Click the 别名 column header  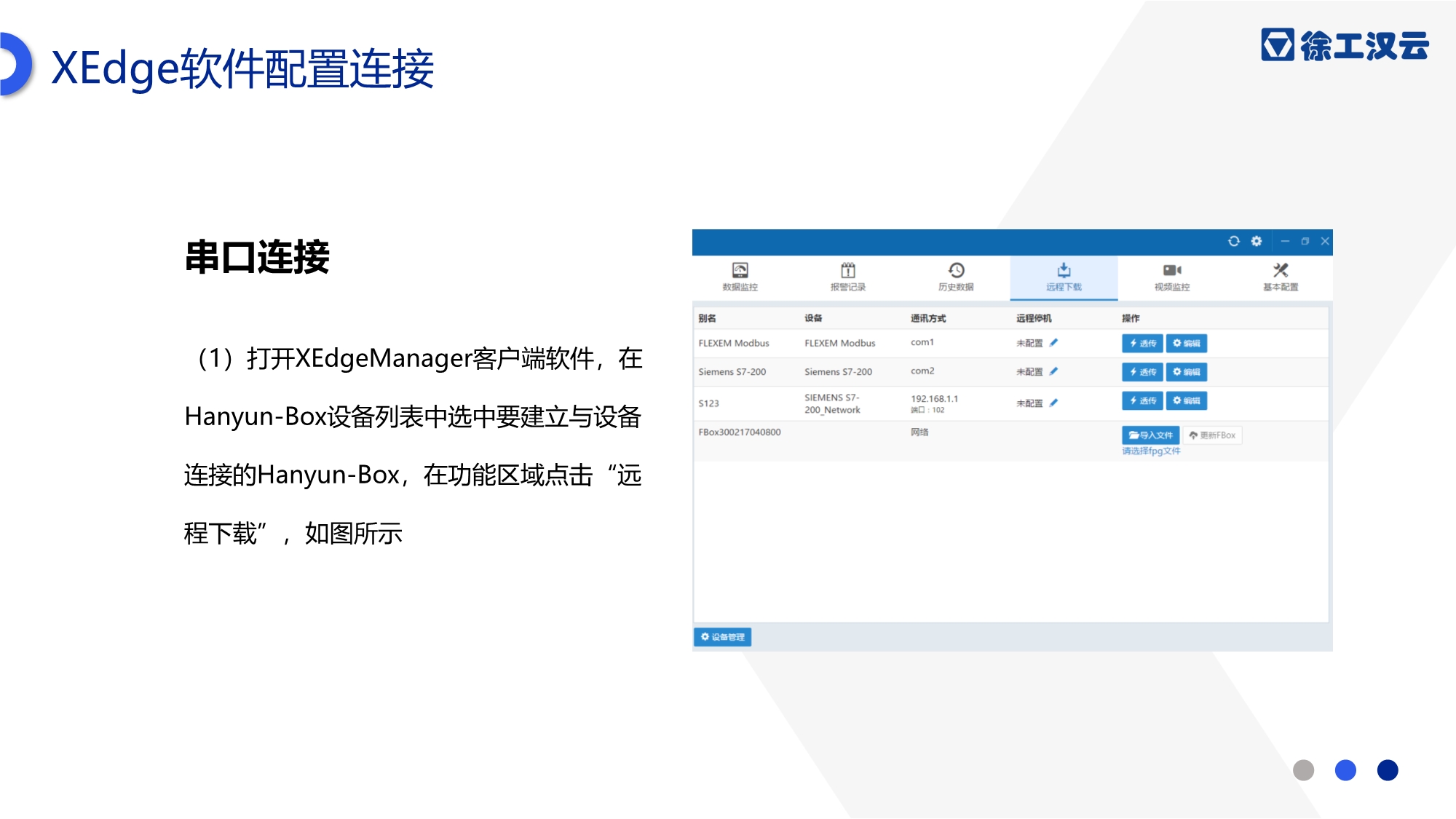click(x=707, y=318)
